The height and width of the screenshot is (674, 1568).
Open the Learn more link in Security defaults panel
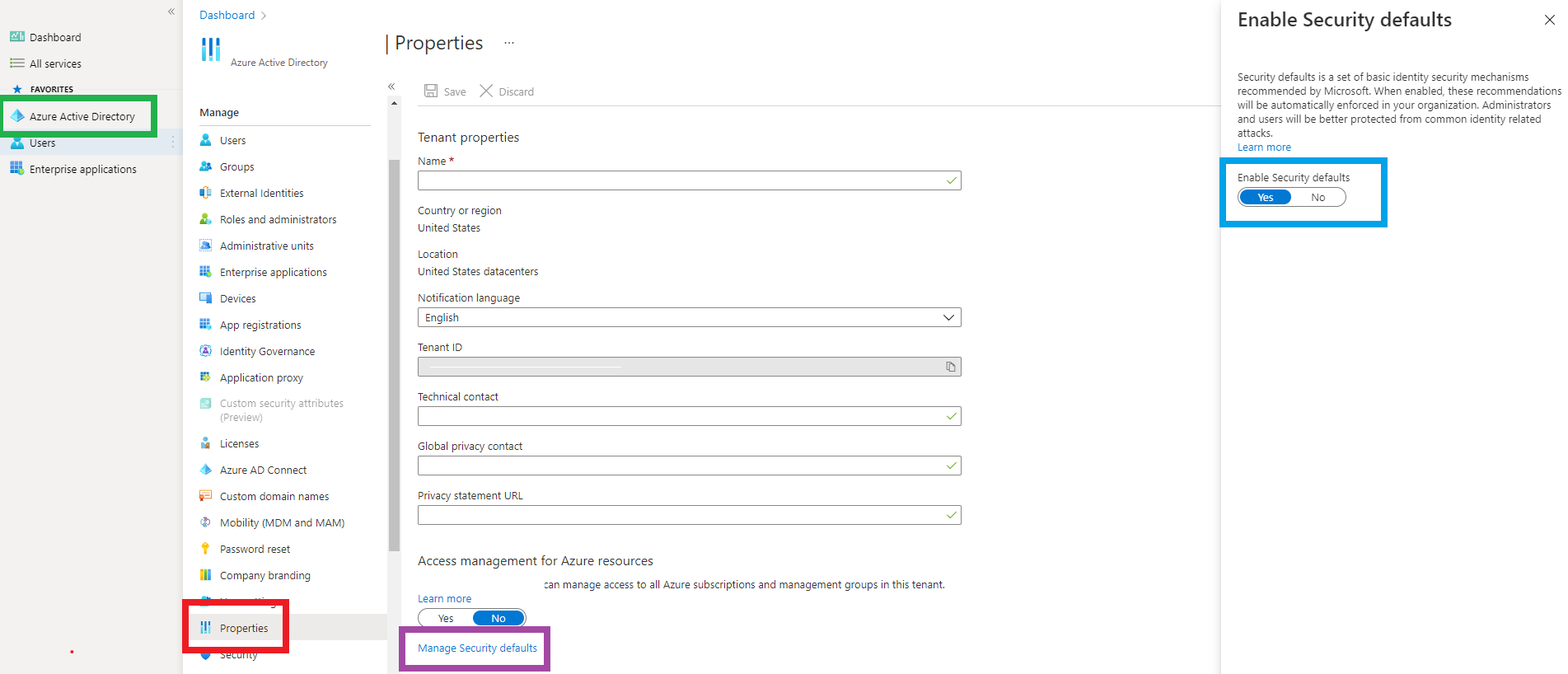[x=1264, y=147]
